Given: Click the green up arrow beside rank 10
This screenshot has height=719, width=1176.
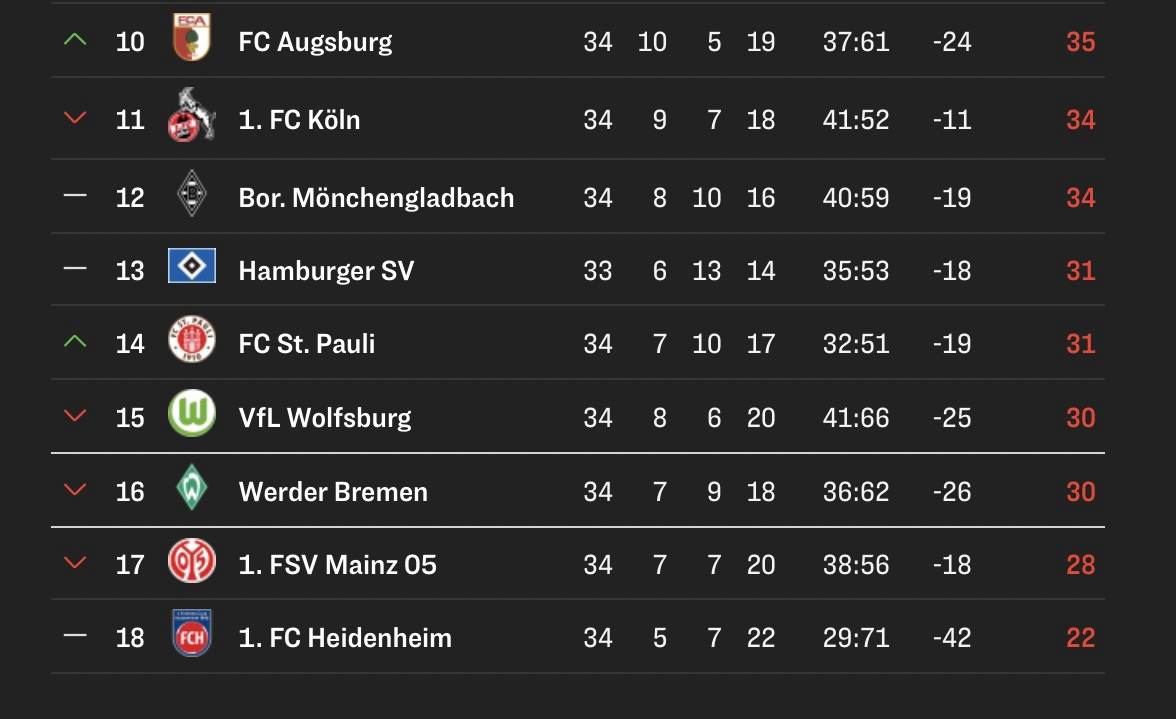Looking at the screenshot, I should pos(75,40).
